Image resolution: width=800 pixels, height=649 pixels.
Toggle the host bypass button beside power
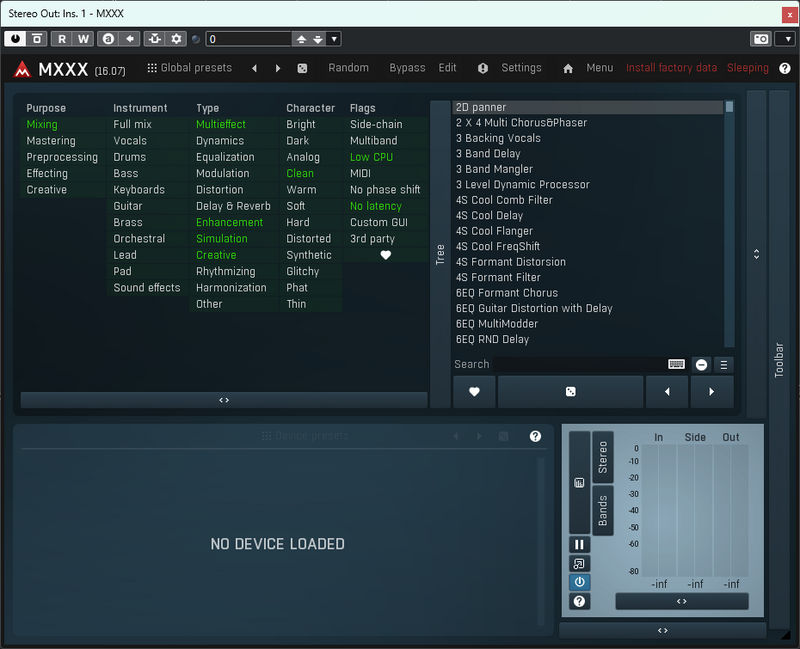coord(37,39)
